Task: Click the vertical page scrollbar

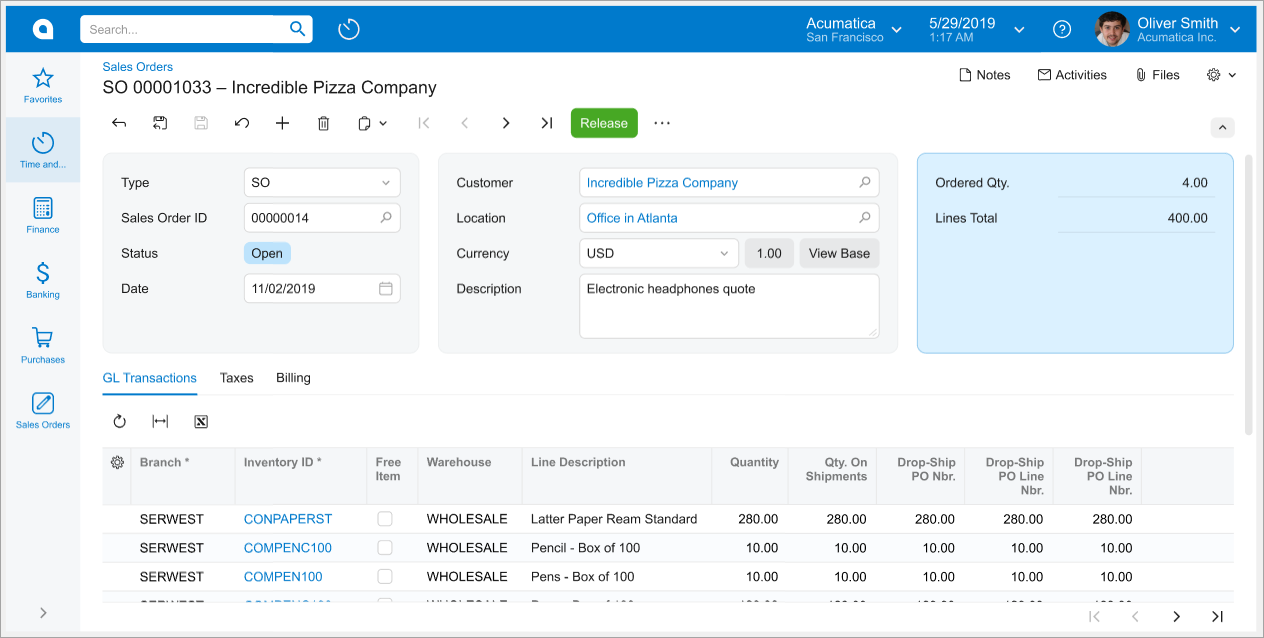Action: 1248,294
